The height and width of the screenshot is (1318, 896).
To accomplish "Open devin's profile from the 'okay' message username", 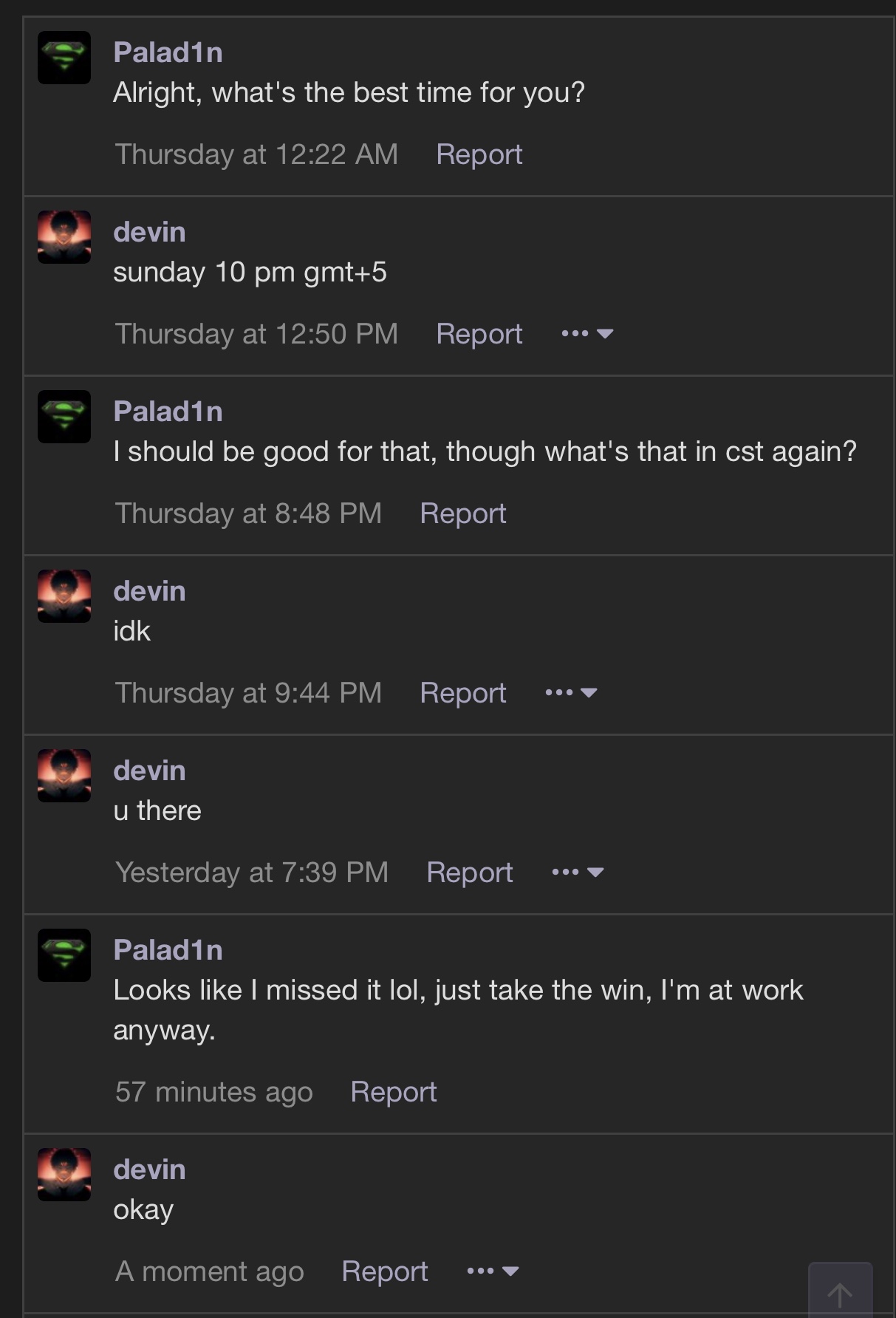I will (149, 1170).
